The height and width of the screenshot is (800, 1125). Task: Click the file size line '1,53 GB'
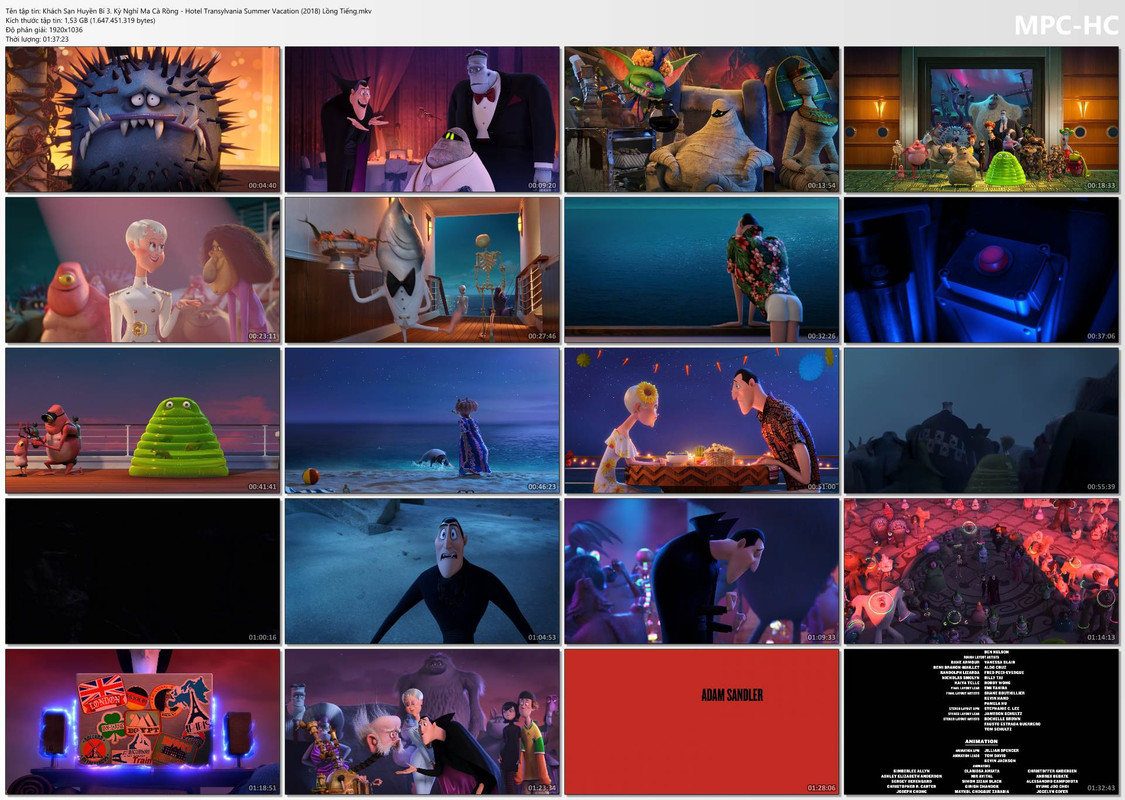(80, 20)
